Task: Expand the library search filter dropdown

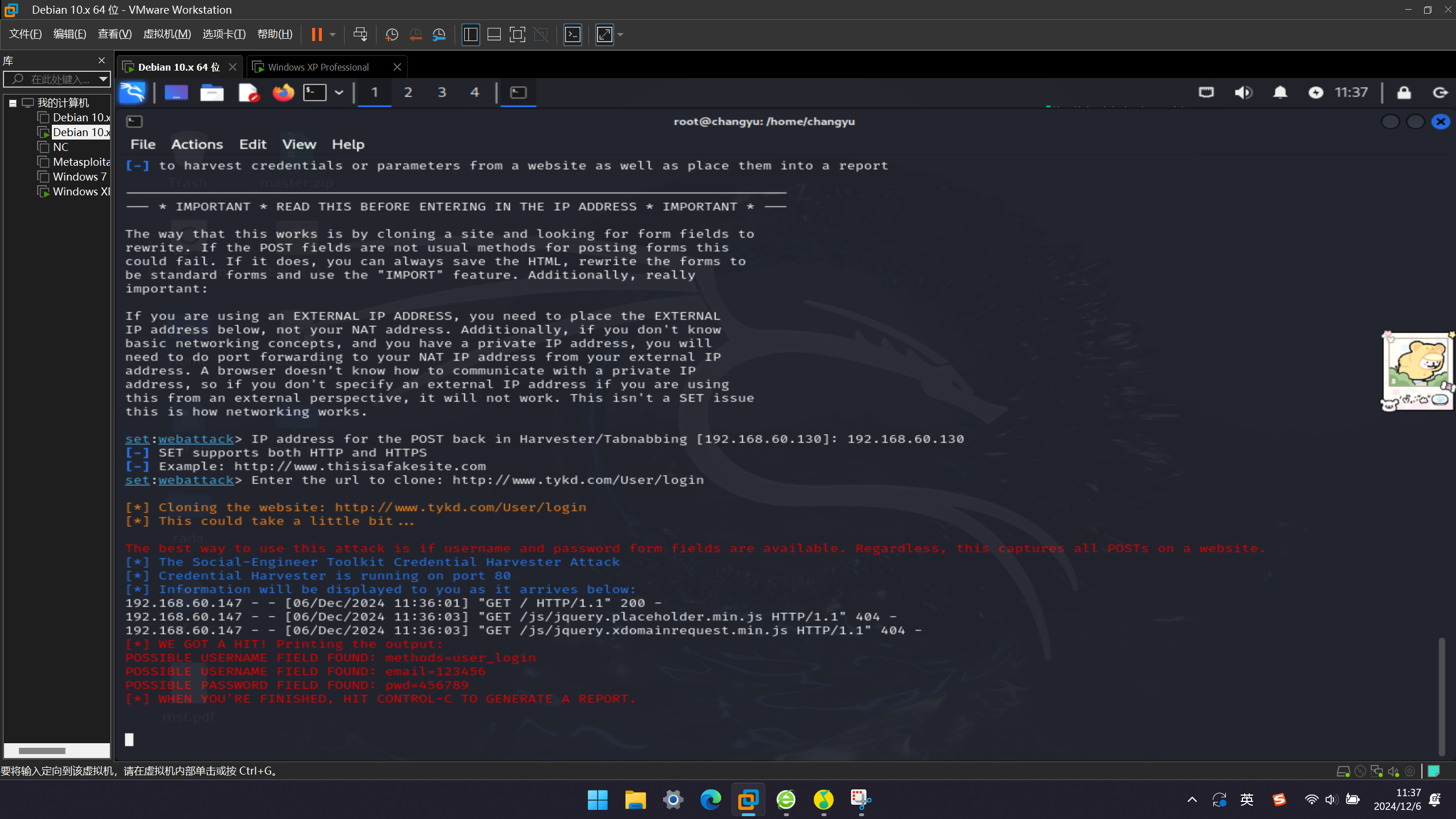Action: coord(103,79)
